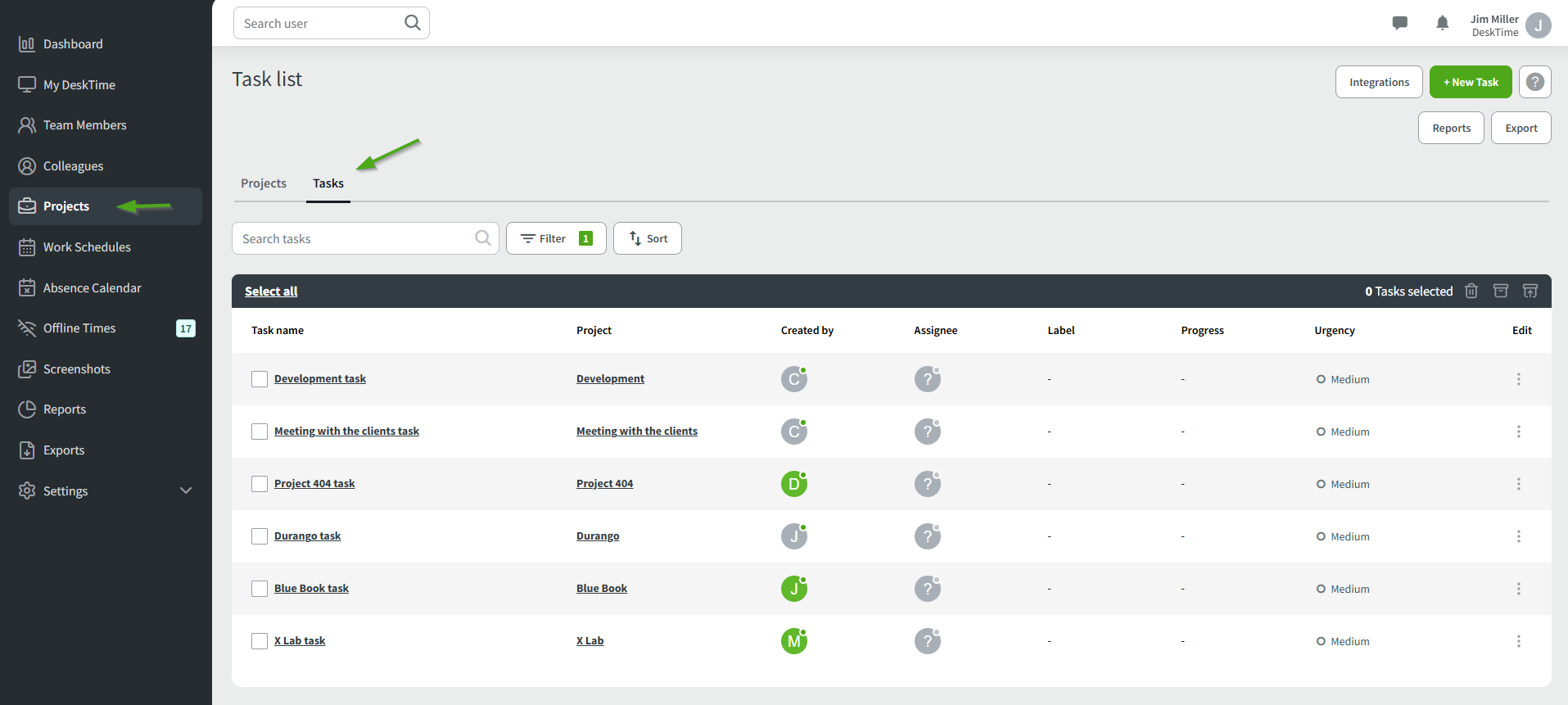Viewport: 1568px width, 705px height.
Task: Open the chat messages icon
Action: pyautogui.click(x=1399, y=23)
